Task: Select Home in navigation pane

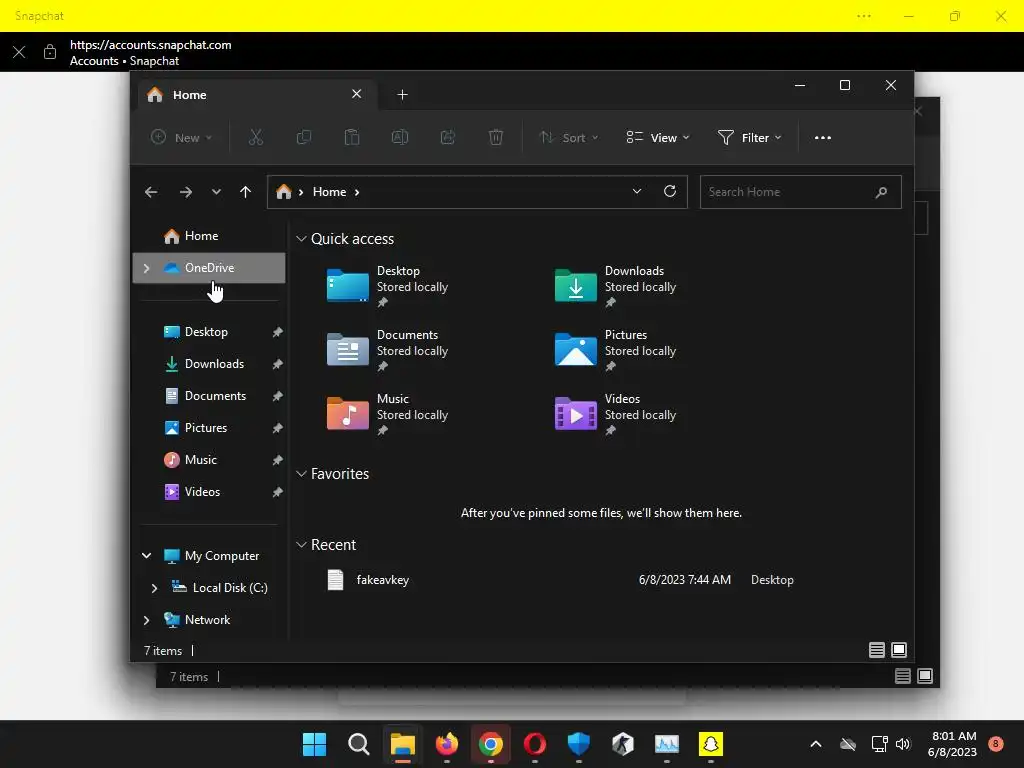Action: tap(209, 236)
